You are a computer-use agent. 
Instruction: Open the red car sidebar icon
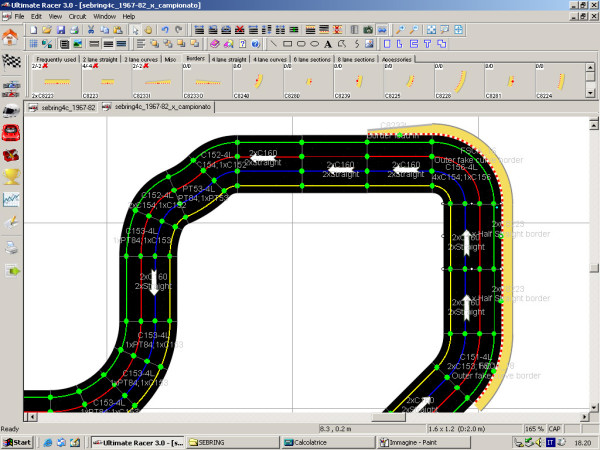(x=12, y=132)
